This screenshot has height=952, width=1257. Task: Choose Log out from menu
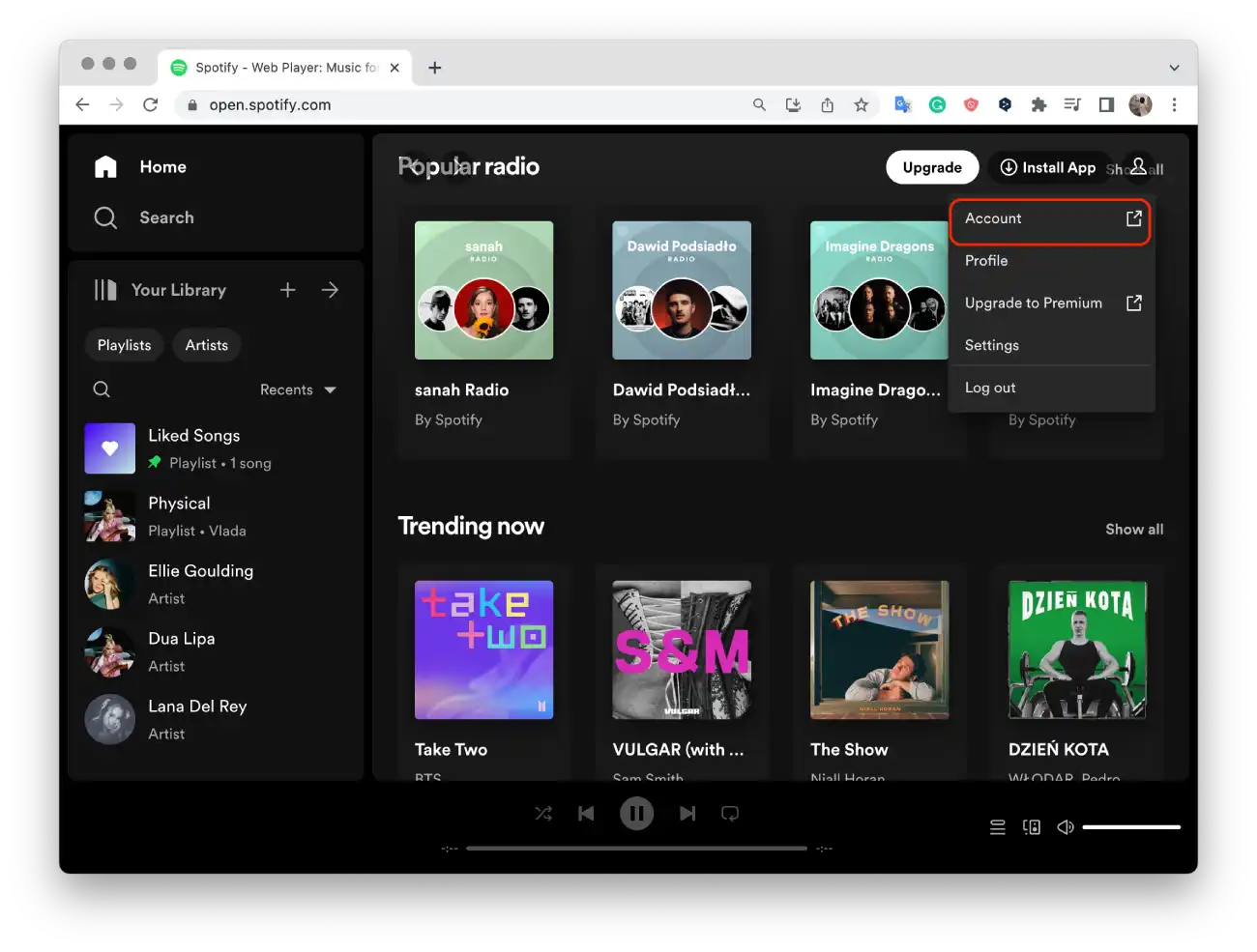click(1051, 388)
